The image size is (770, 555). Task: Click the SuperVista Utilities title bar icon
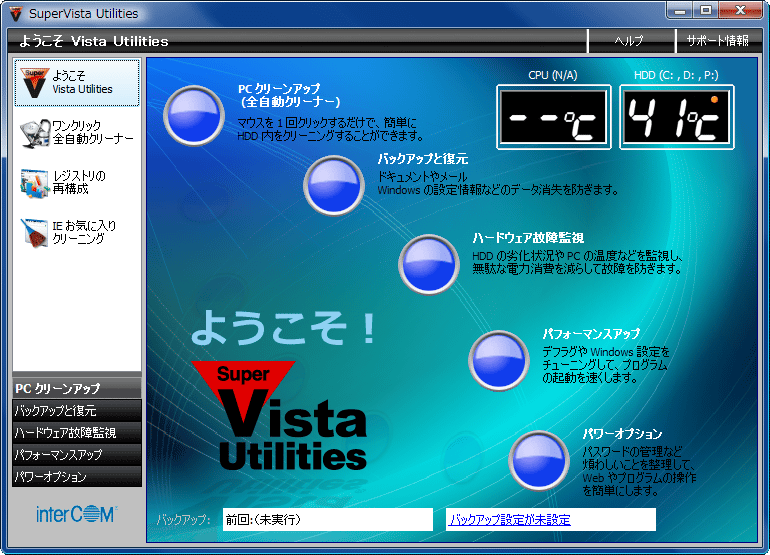(16, 14)
